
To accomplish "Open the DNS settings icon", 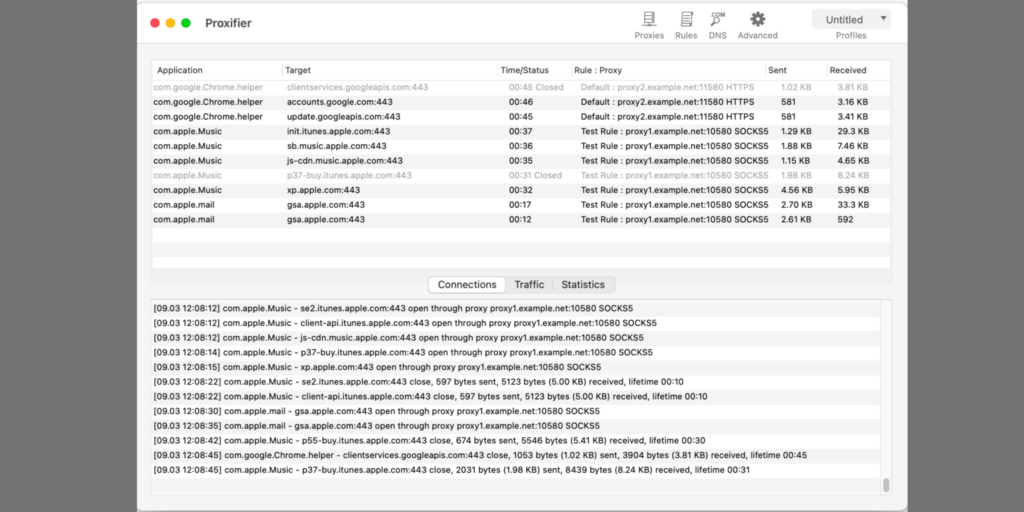I will point(718,25).
